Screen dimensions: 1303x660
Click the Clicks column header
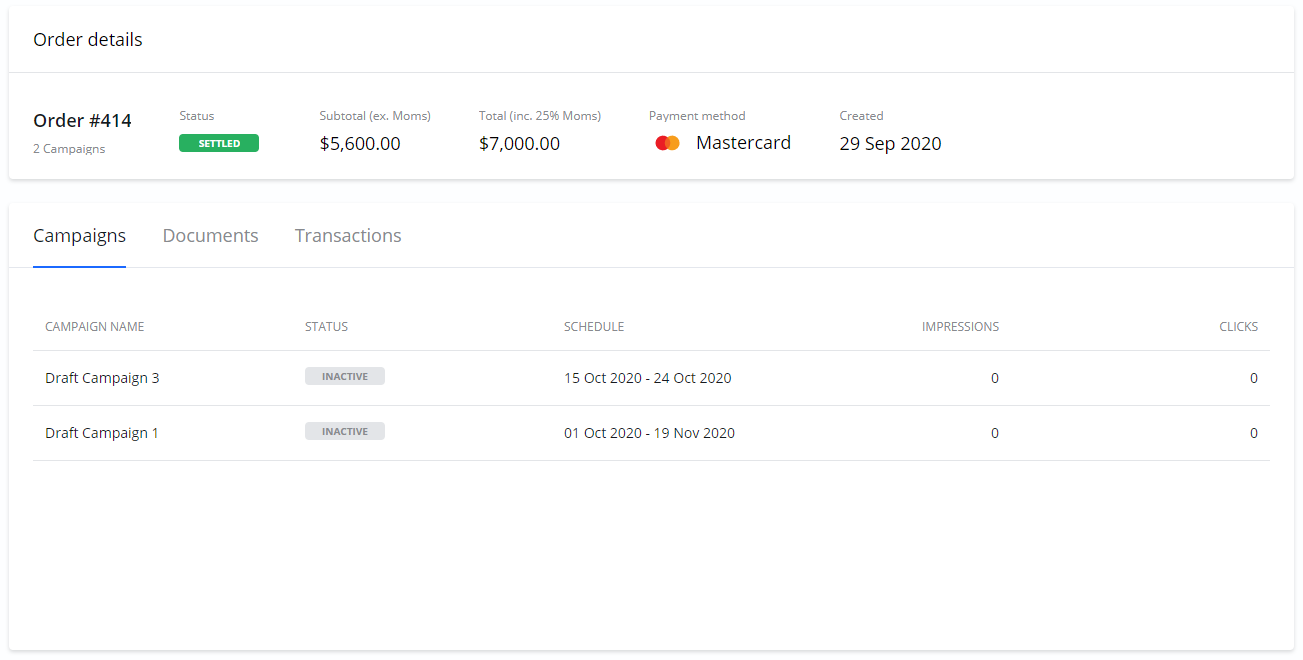(1238, 327)
